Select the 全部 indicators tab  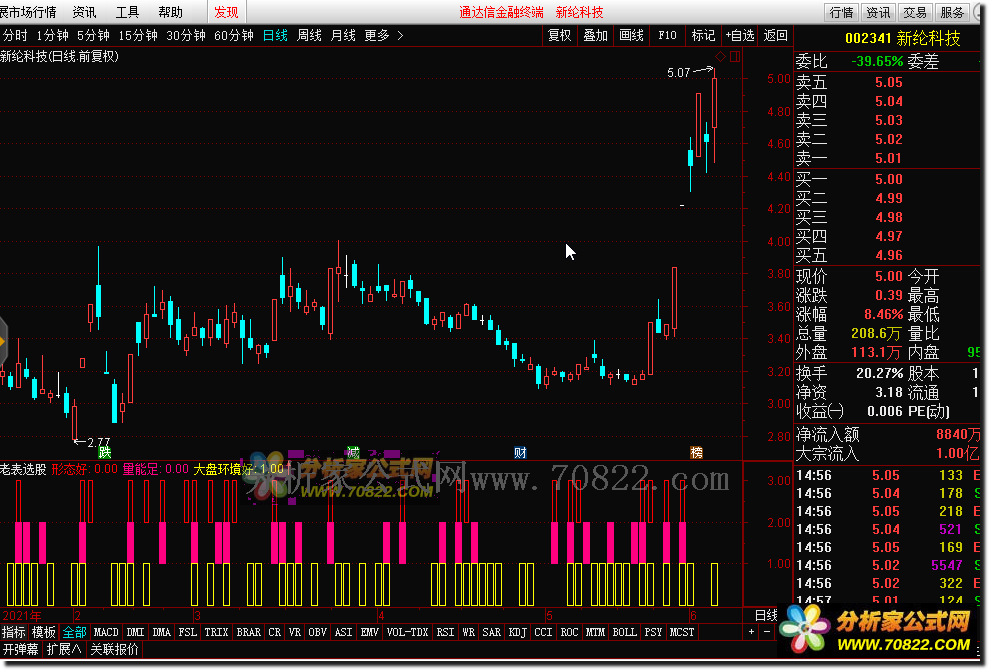click(x=75, y=632)
